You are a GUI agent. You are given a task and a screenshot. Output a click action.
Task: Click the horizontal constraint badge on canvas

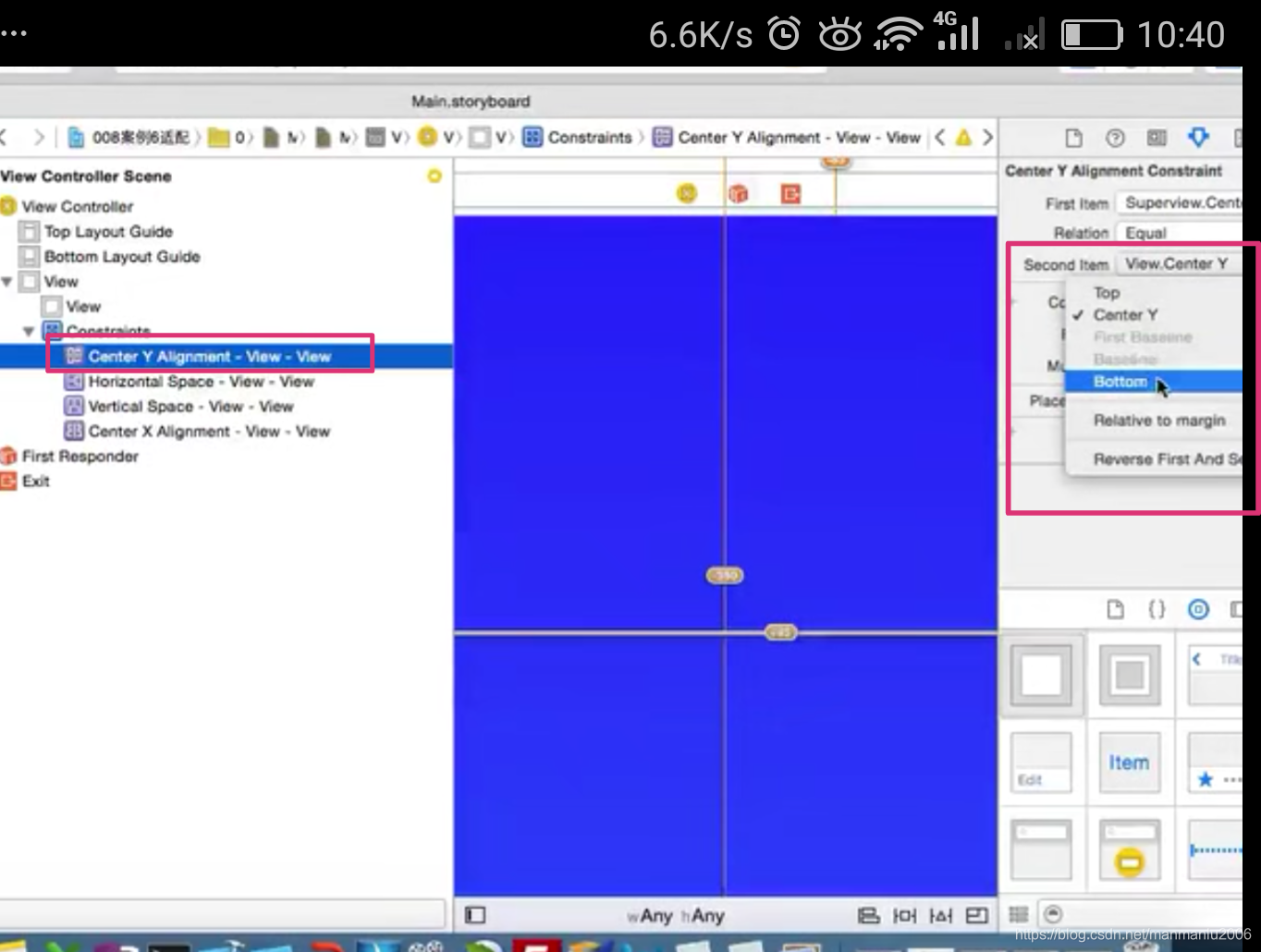click(781, 632)
